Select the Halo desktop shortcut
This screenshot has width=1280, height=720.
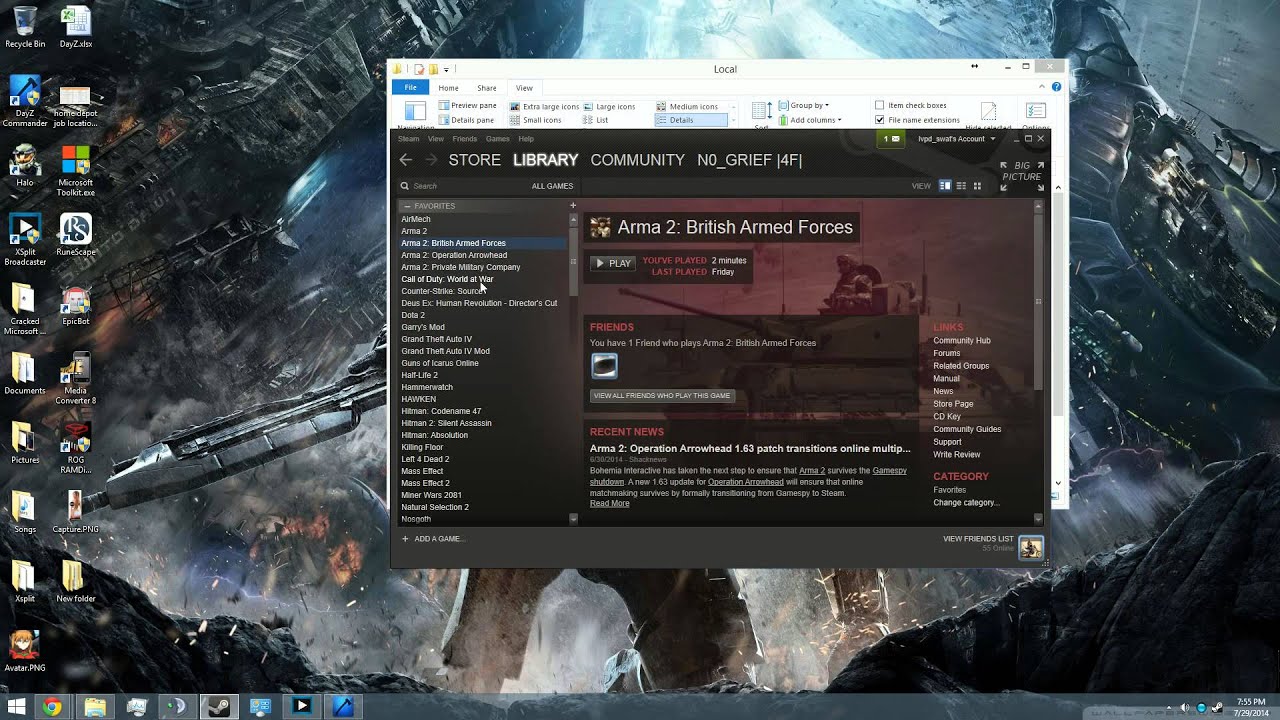[25, 166]
